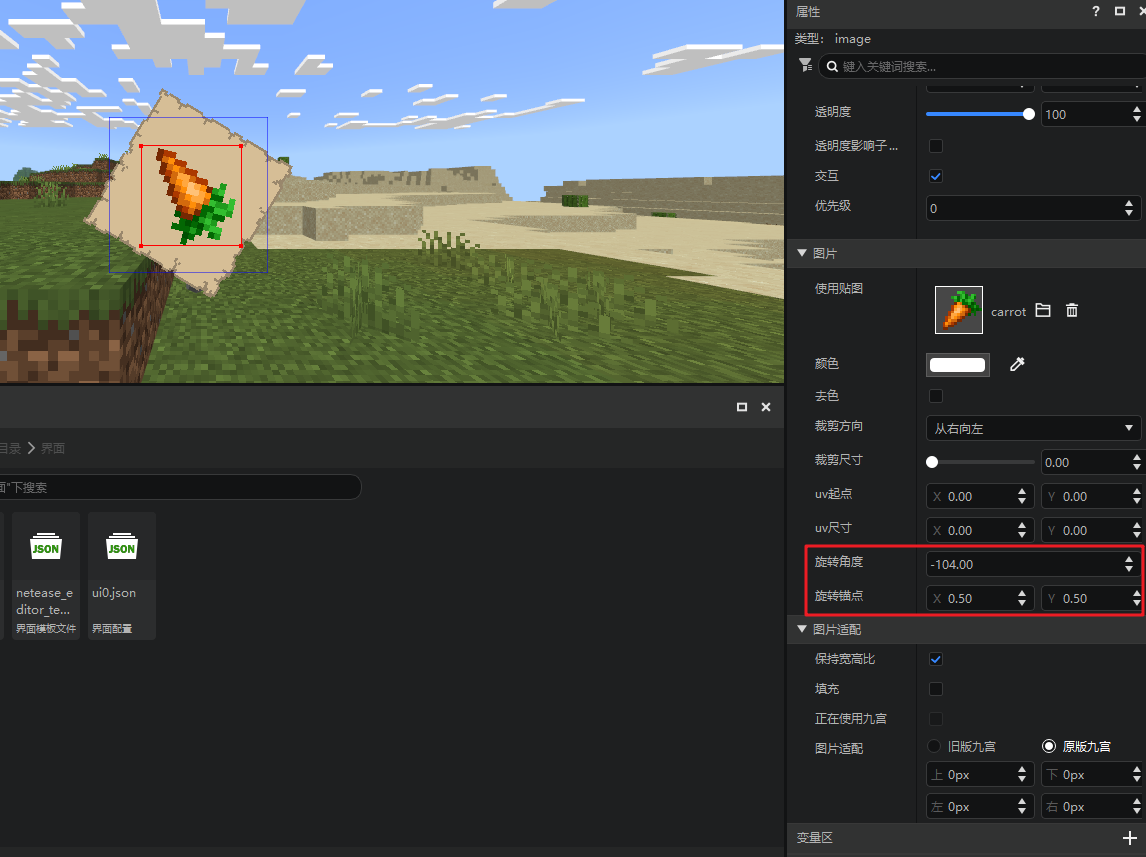Click the 旋转角度 stepper arrows
The height and width of the screenshot is (857, 1146).
click(1129, 564)
